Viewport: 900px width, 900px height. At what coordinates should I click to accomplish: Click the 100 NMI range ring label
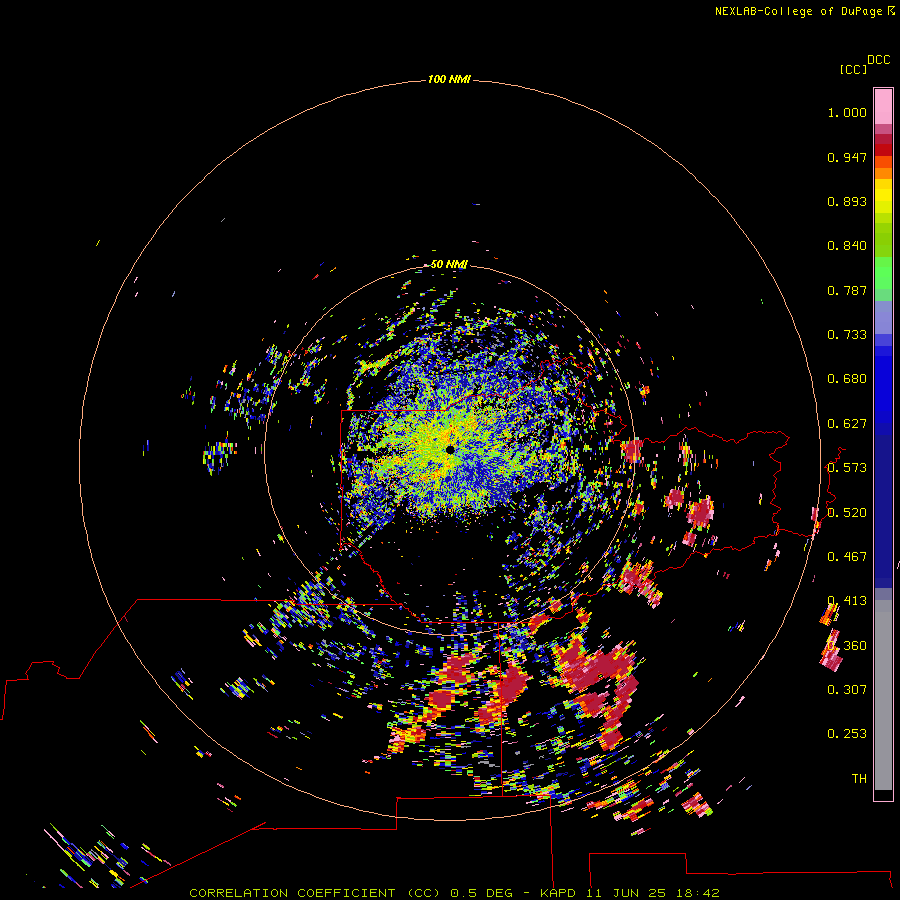[x=449, y=79]
